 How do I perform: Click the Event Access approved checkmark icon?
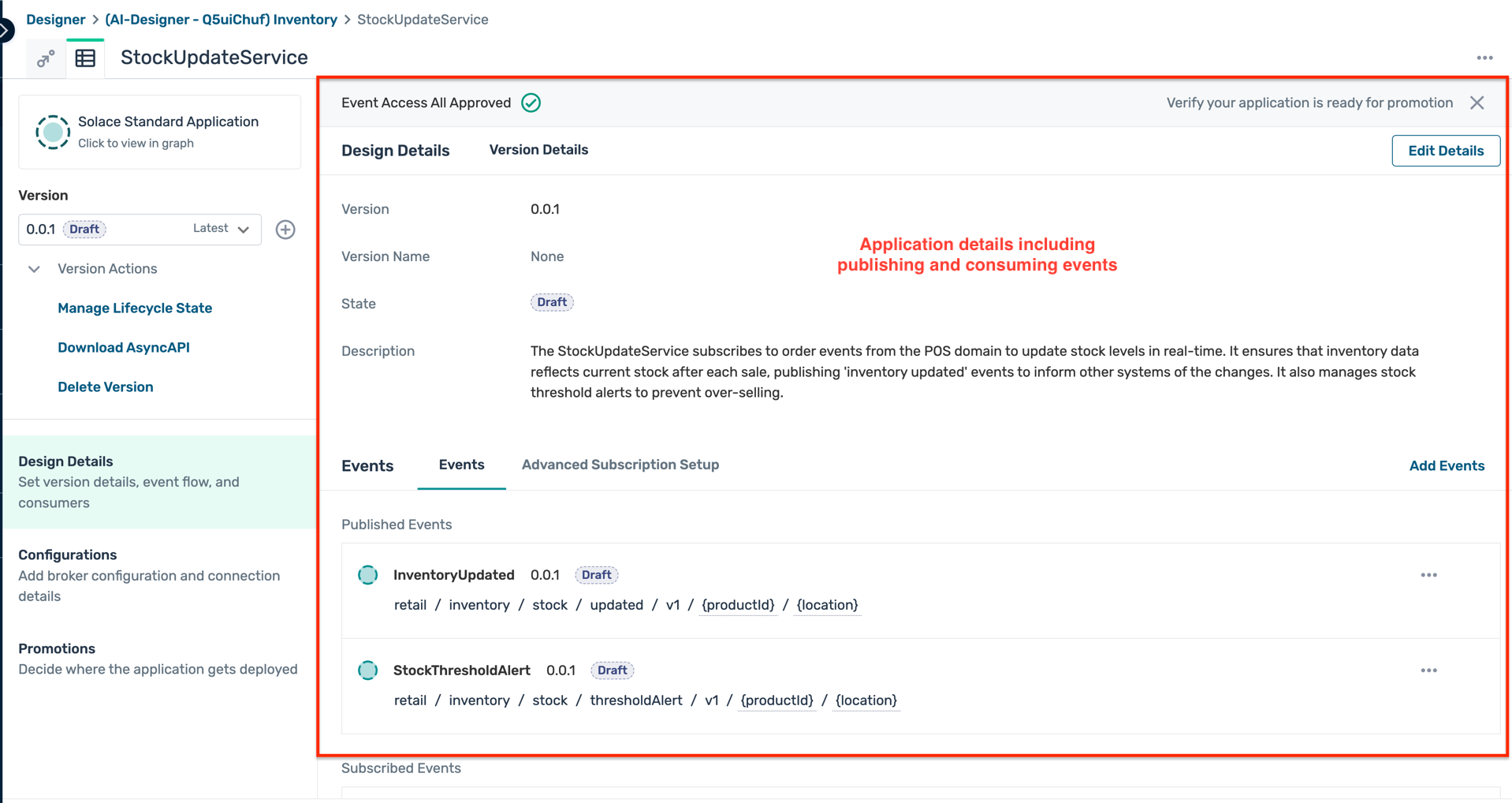[531, 103]
